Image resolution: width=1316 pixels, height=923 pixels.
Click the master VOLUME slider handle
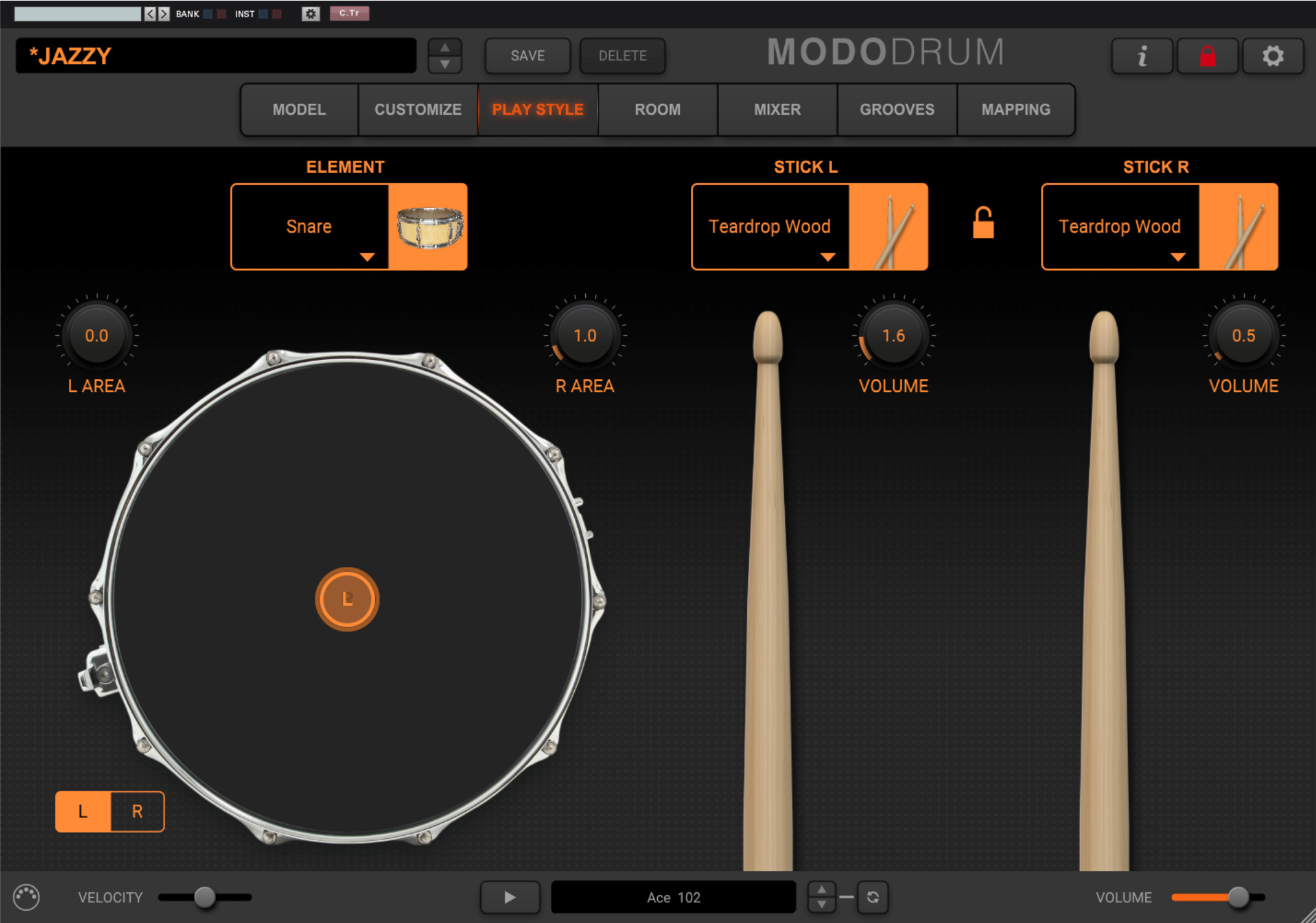1239,897
